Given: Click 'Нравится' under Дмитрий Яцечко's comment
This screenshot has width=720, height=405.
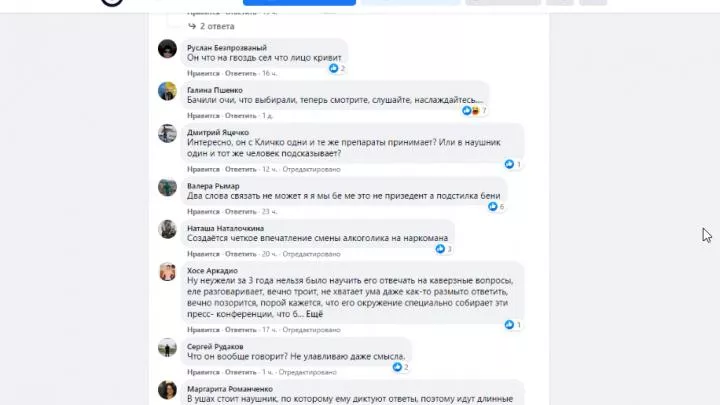Looking at the screenshot, I should (203, 169).
